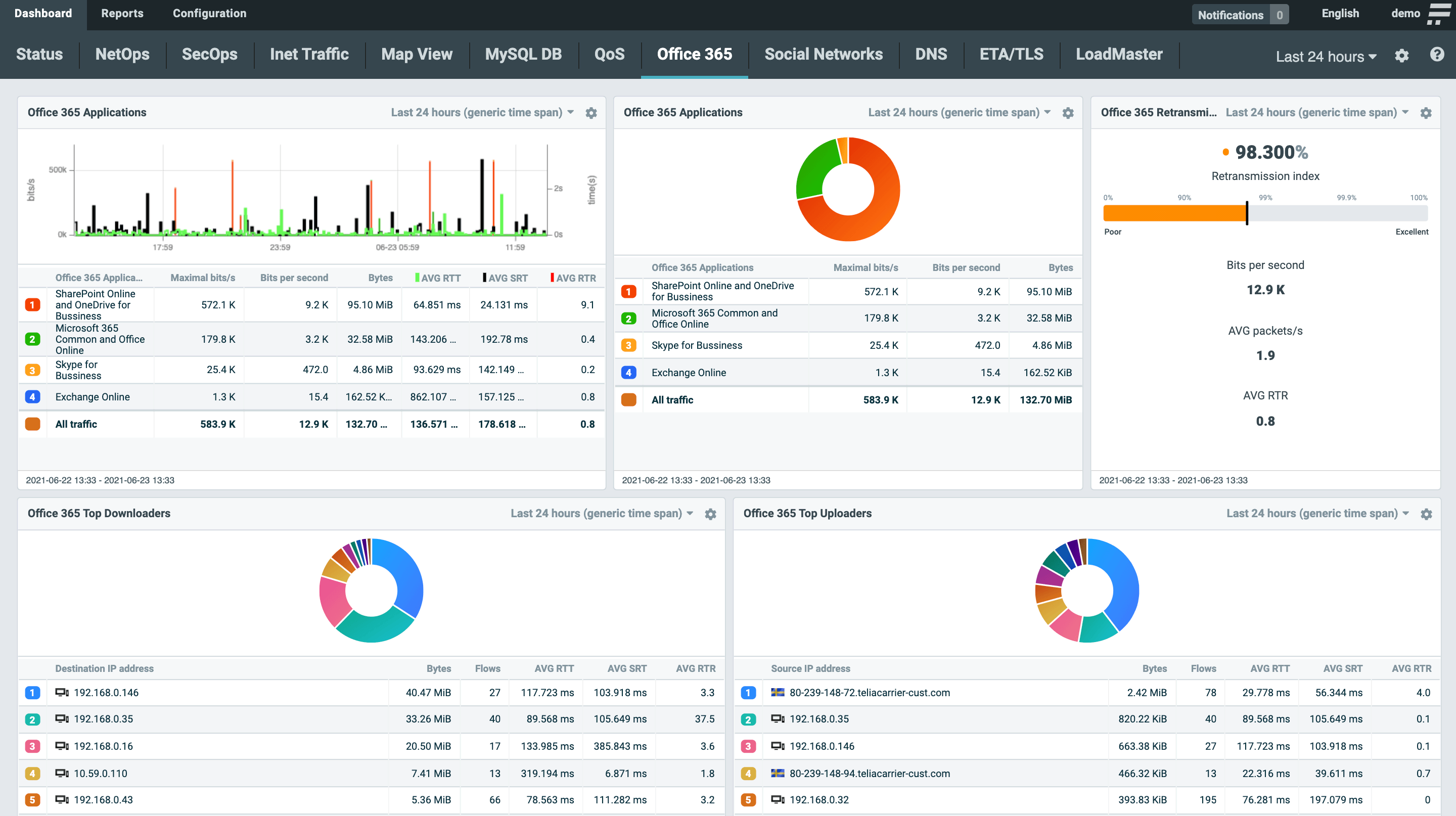The image size is (1456, 816).
Task: Toggle the AVG RTT green series legend
Action: tap(437, 278)
